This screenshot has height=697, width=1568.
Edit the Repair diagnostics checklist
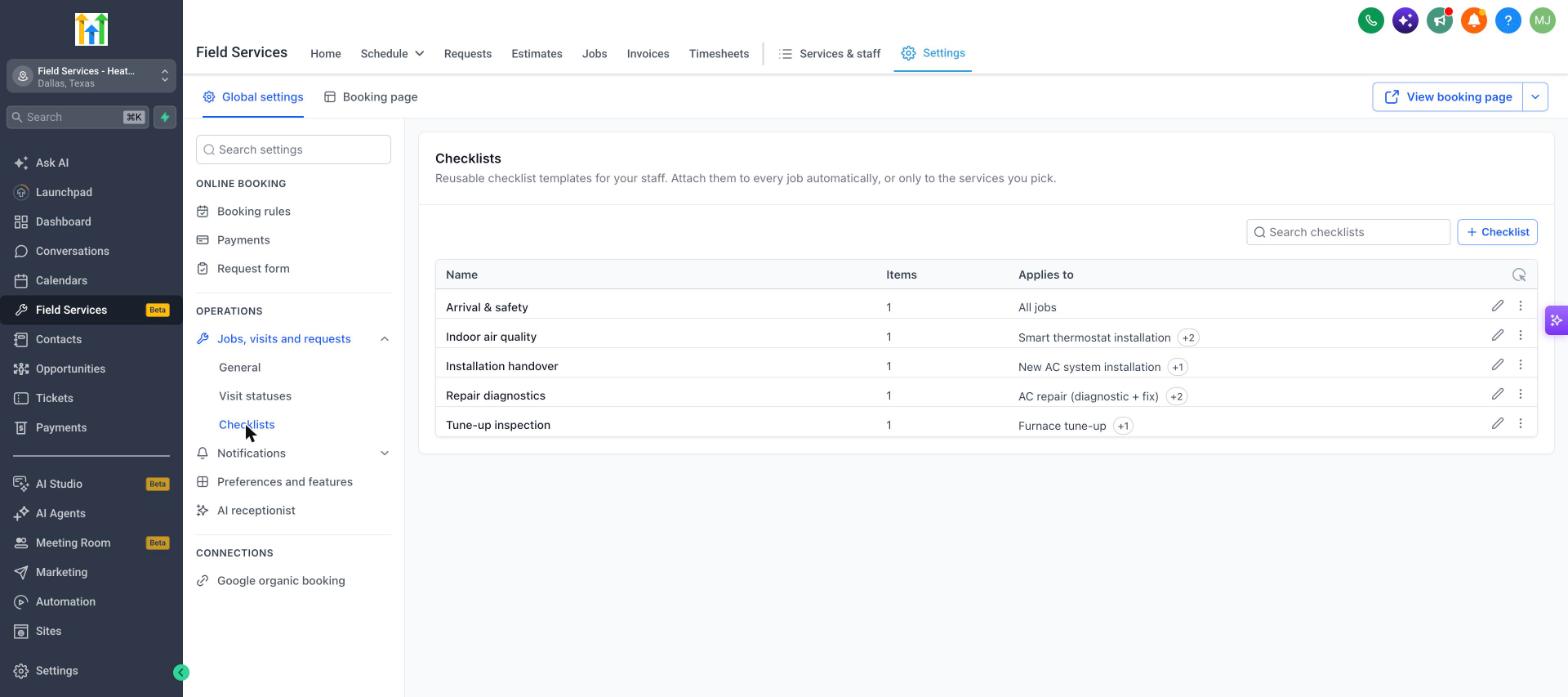(1497, 394)
